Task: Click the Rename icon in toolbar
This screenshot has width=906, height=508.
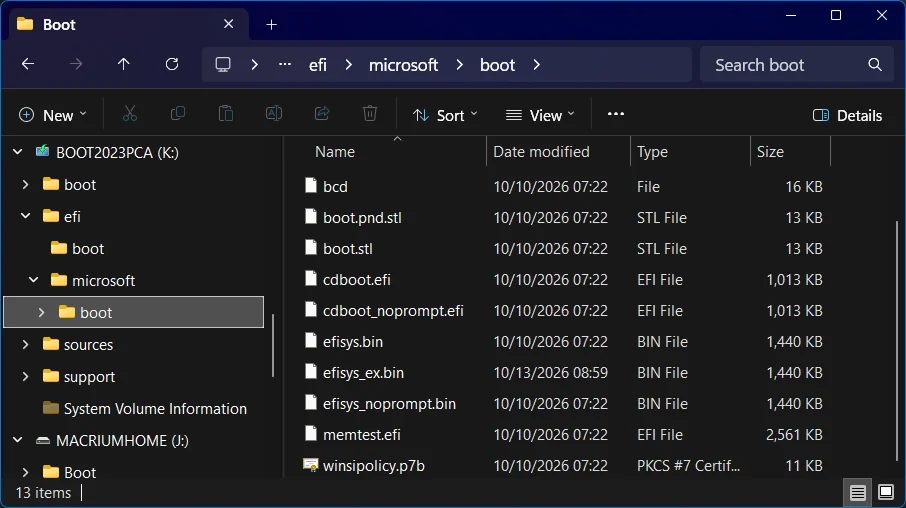Action: tap(274, 114)
